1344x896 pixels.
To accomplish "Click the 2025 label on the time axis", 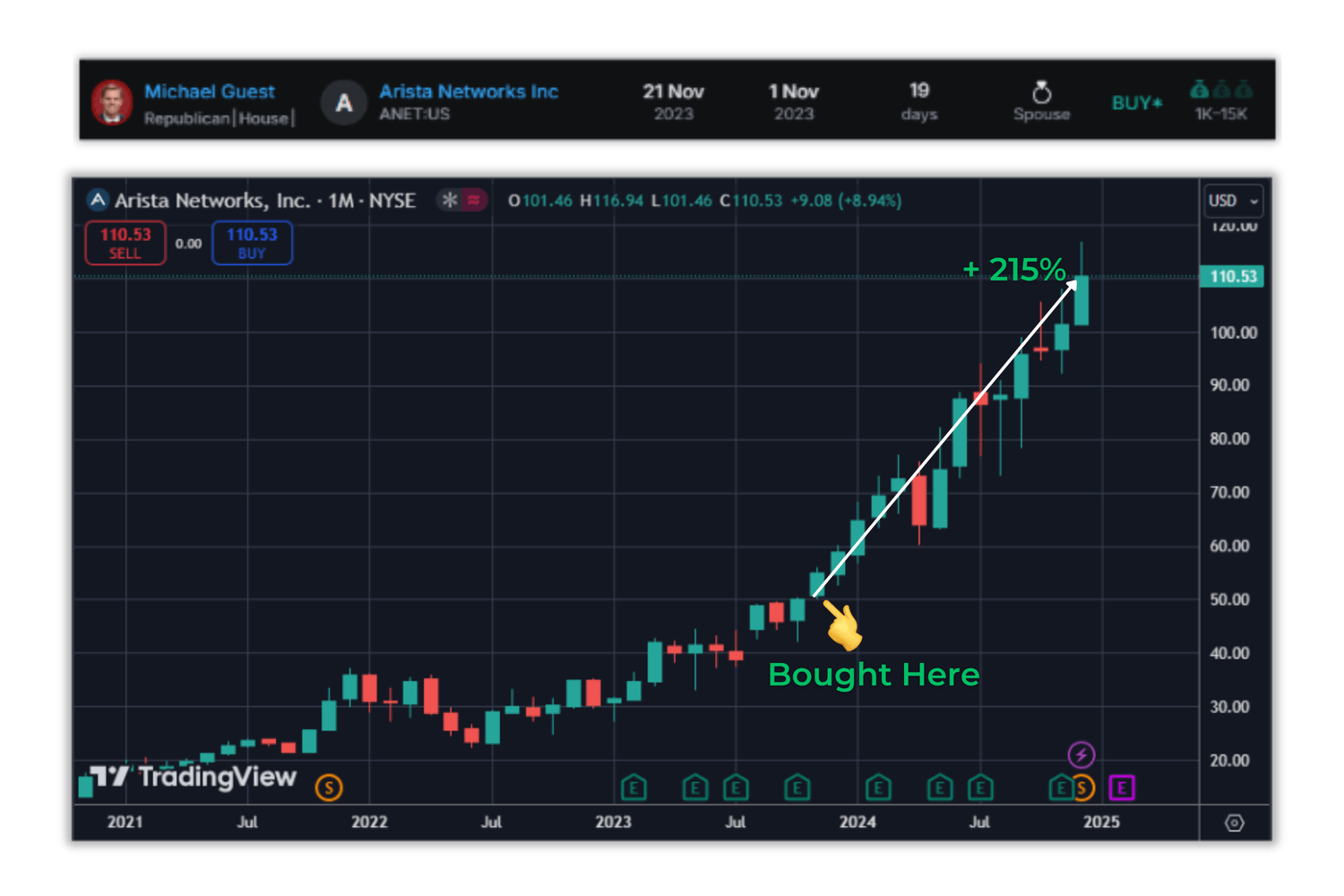I will [1102, 823].
